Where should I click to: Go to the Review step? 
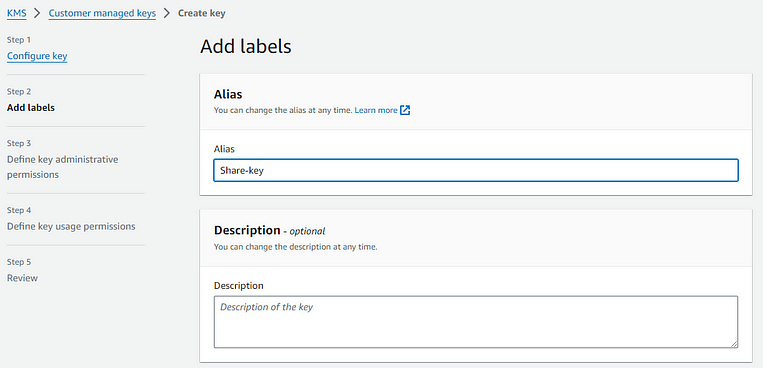[x=22, y=278]
